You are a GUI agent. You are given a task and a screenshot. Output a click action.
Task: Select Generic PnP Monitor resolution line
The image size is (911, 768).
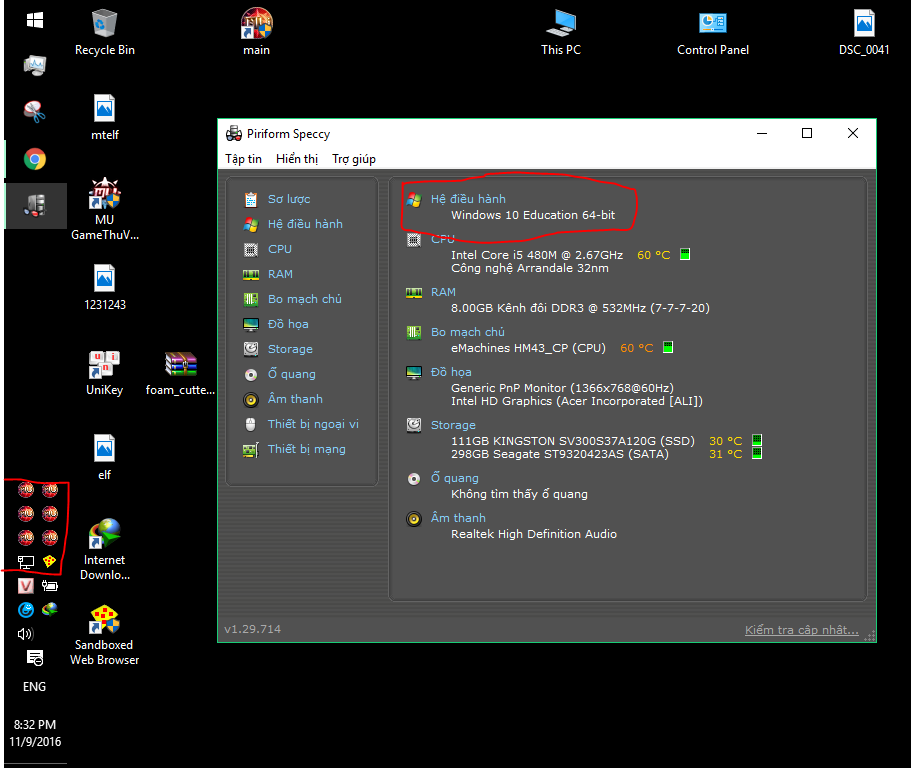point(562,388)
